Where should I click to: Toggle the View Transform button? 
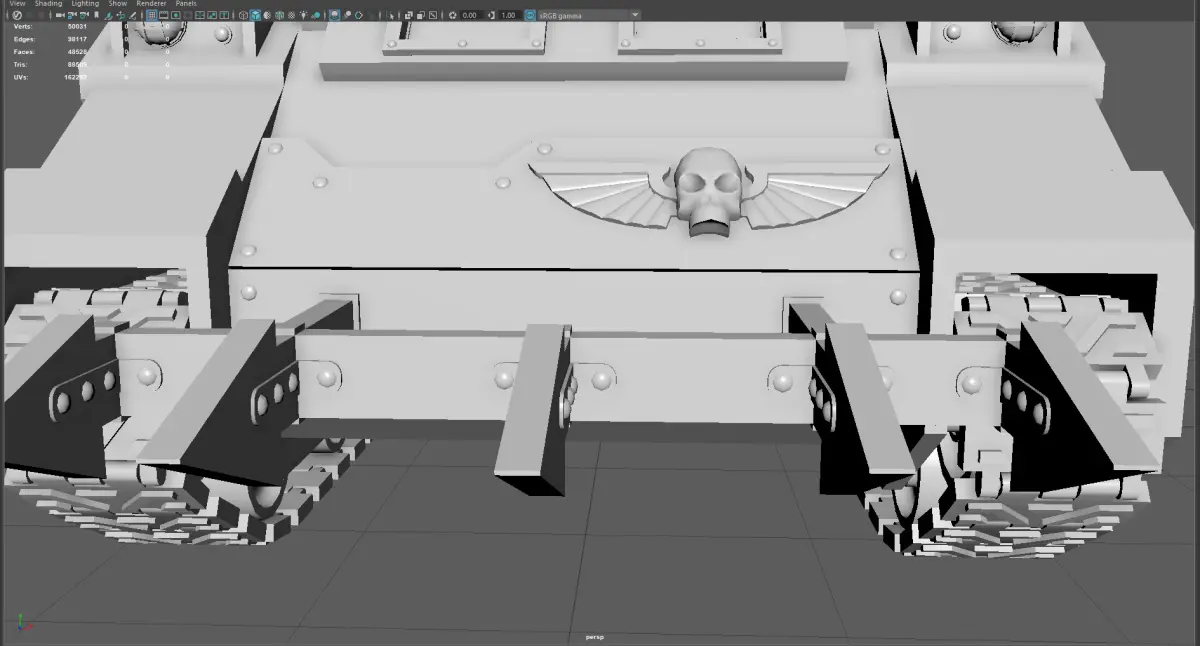(x=530, y=15)
